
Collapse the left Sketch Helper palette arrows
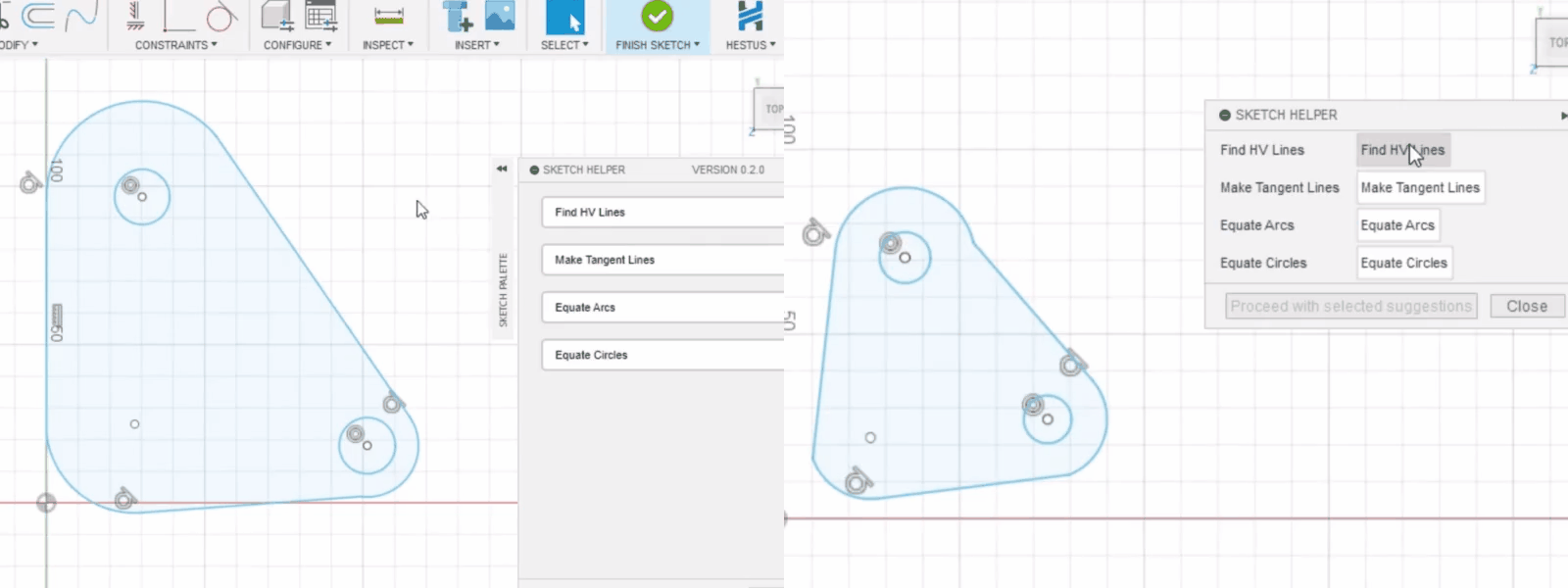click(x=502, y=169)
